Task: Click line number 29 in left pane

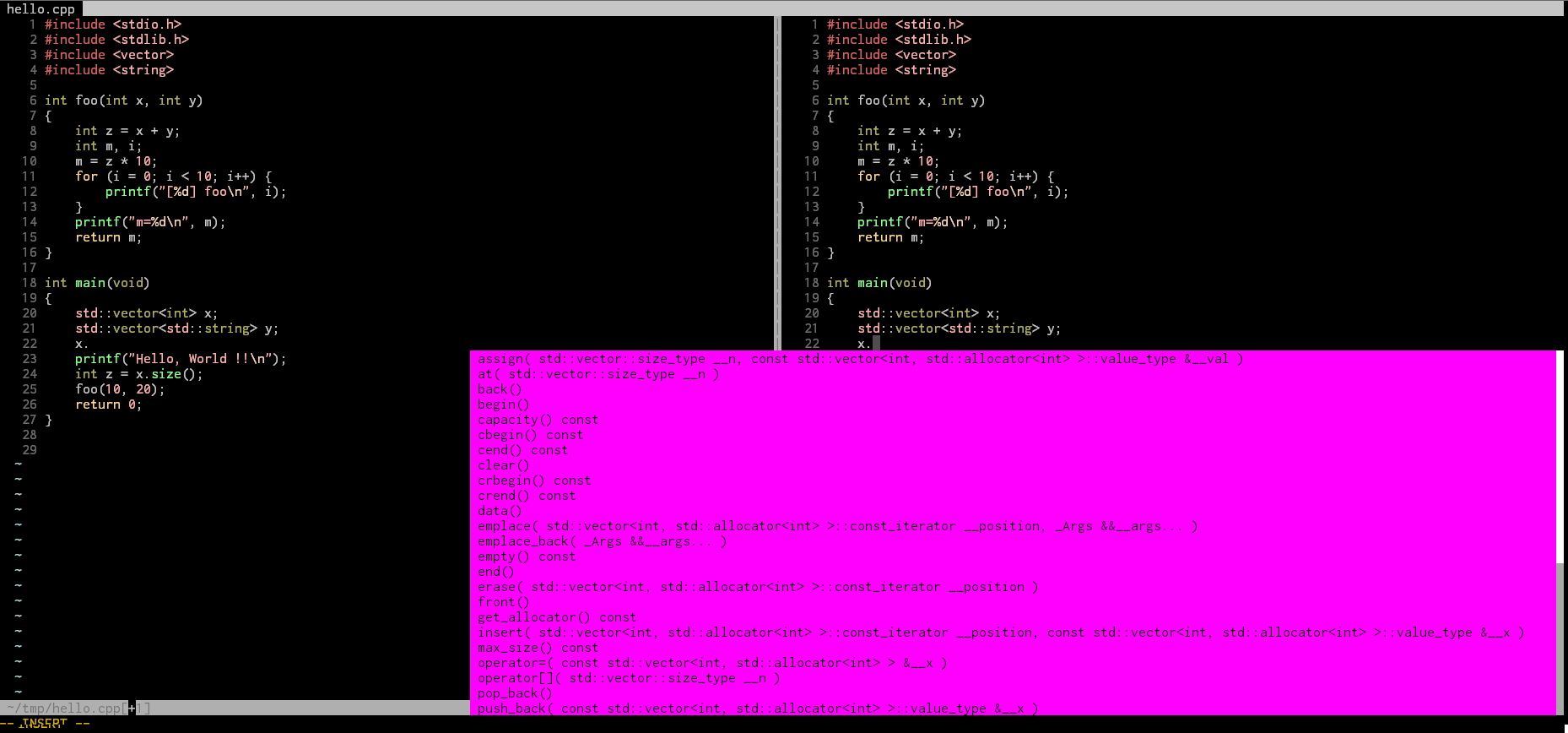Action: point(30,450)
